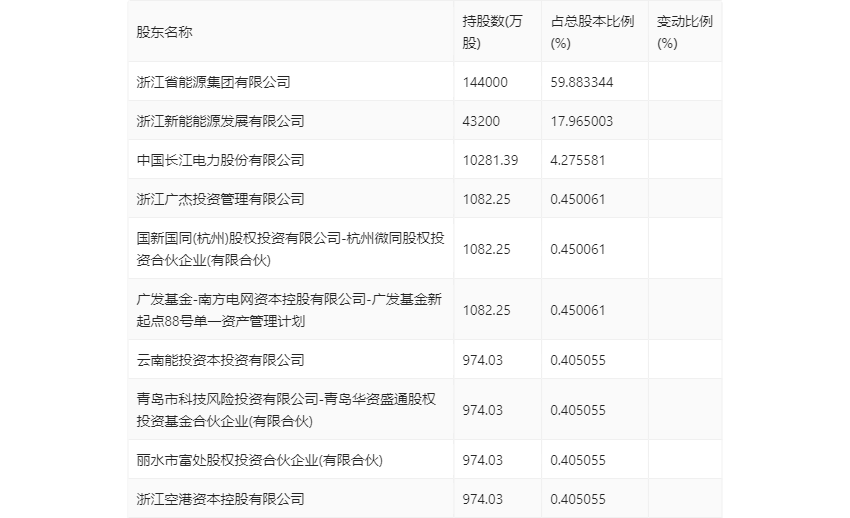Screen dimensions: 850x518
Task: Select 浙江广杰投资管理有限公司 shareholder name
Action: (220, 199)
